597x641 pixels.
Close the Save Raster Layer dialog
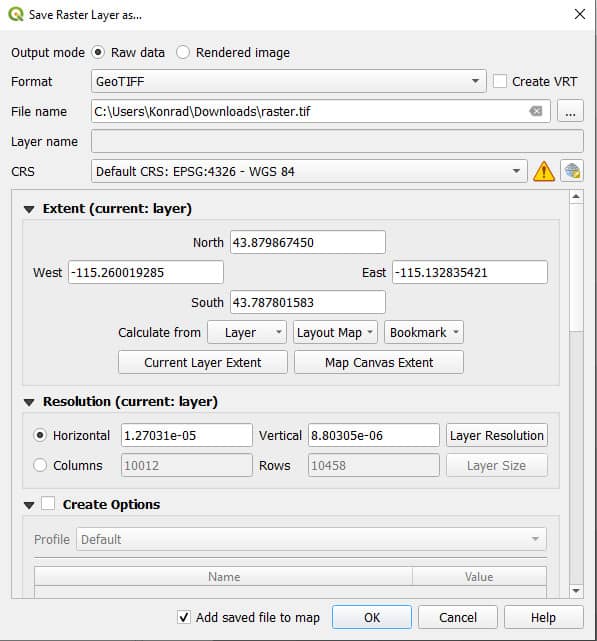(x=579, y=14)
